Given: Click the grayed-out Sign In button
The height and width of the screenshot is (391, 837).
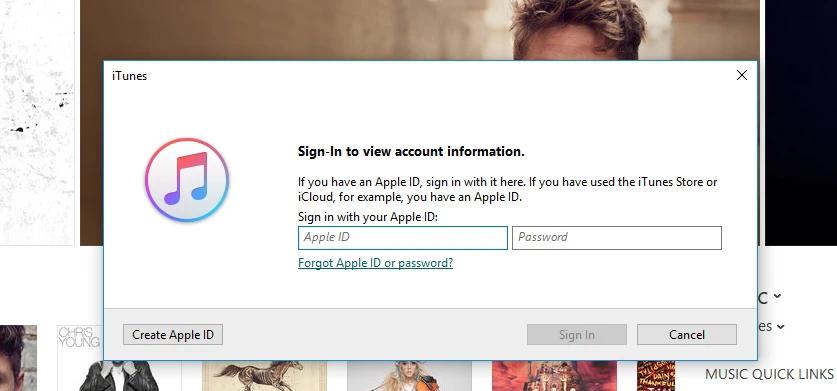Looking at the screenshot, I should coord(577,335).
